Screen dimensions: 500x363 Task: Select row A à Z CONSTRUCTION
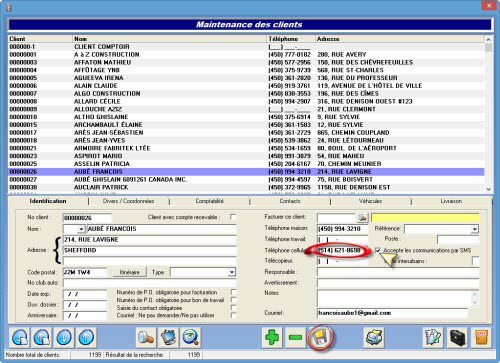(x=246, y=54)
